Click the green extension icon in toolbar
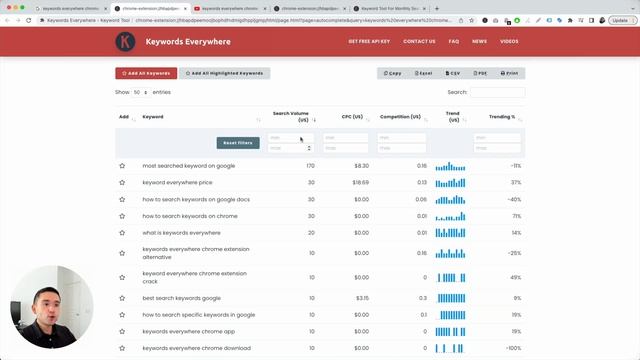The image size is (640, 360). point(517,20)
